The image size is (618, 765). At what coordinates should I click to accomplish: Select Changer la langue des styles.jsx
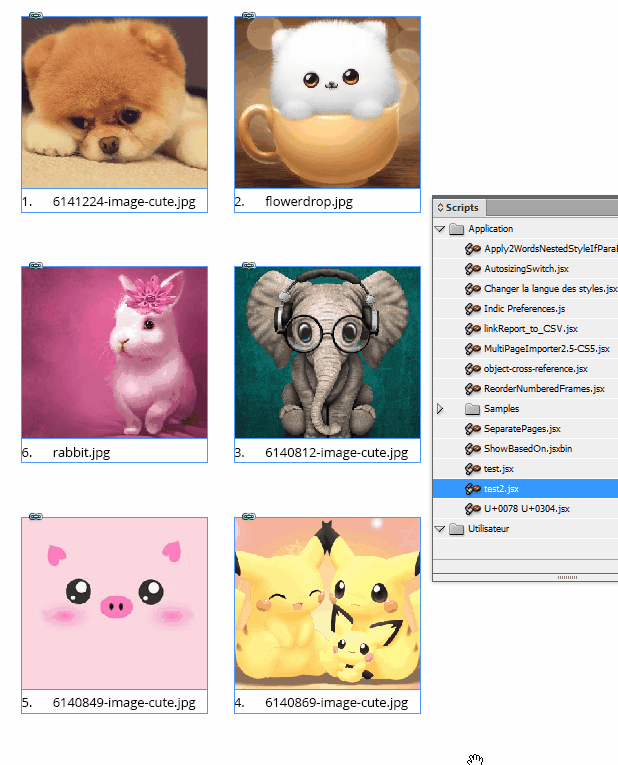tap(551, 289)
